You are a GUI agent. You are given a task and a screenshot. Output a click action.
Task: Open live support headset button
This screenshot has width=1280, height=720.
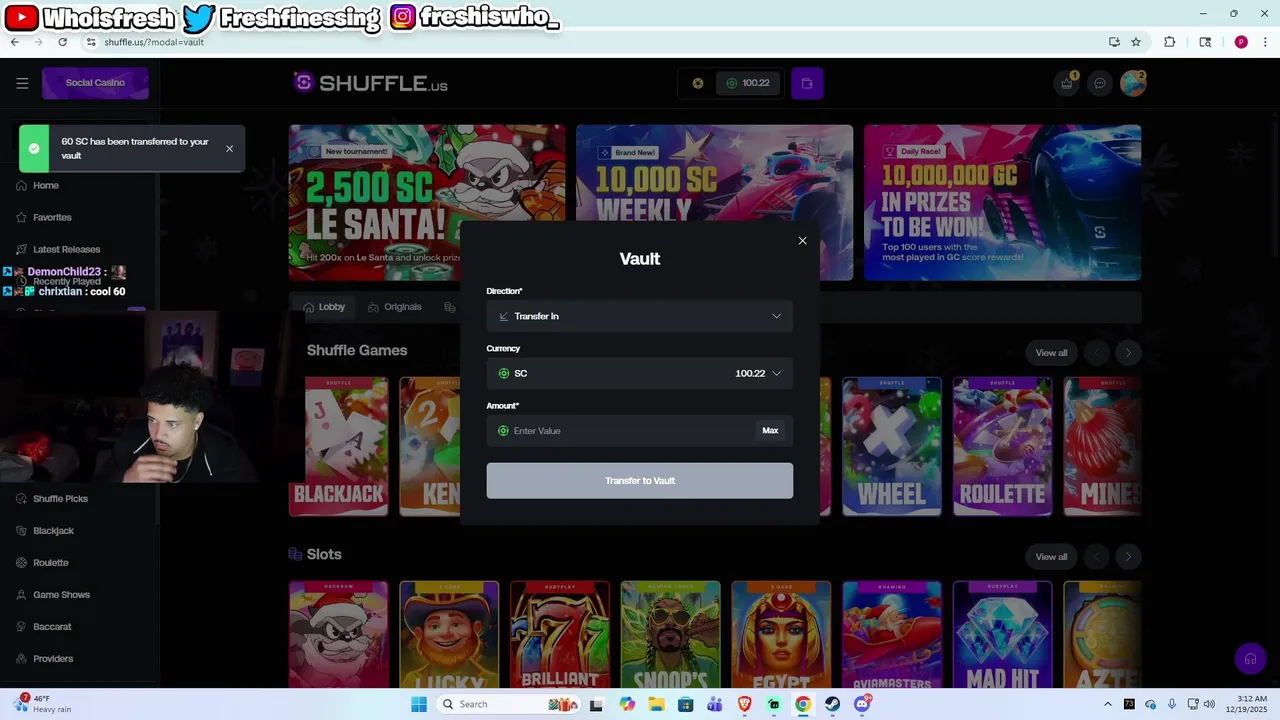coord(1250,659)
